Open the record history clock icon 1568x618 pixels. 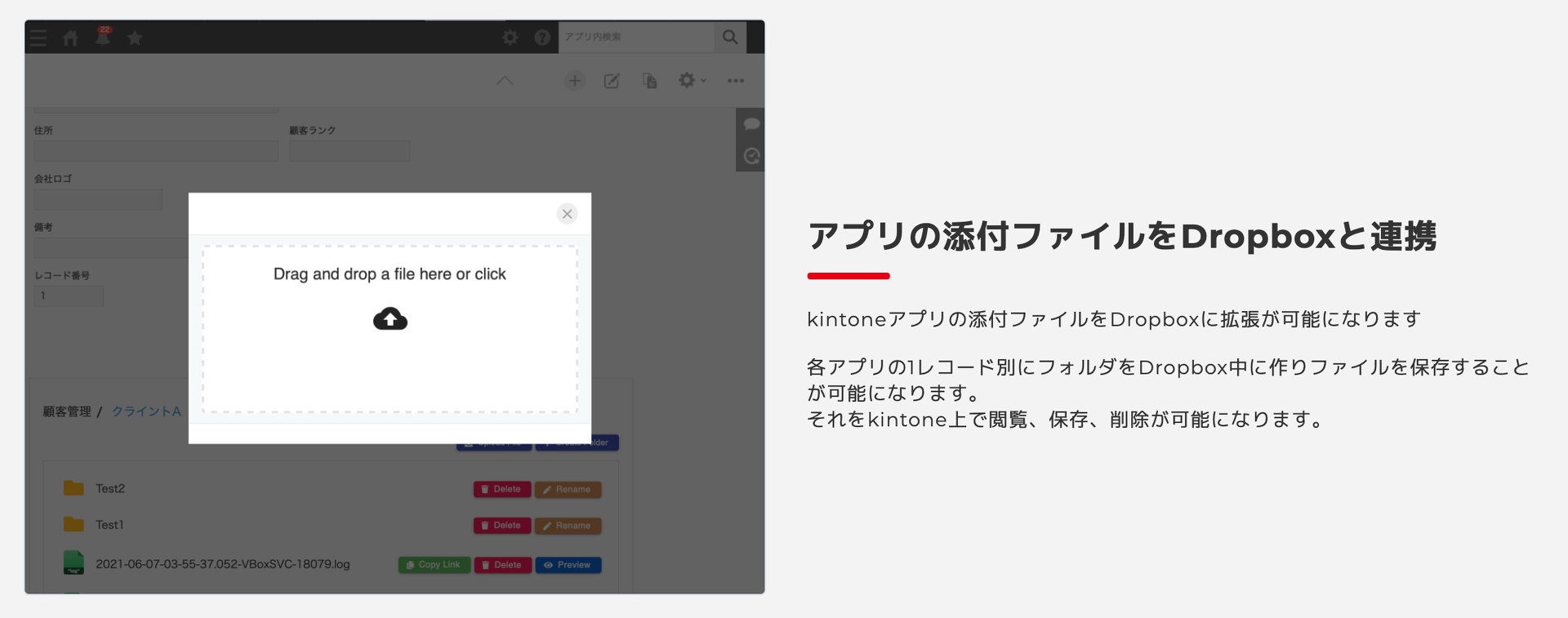pos(751,156)
